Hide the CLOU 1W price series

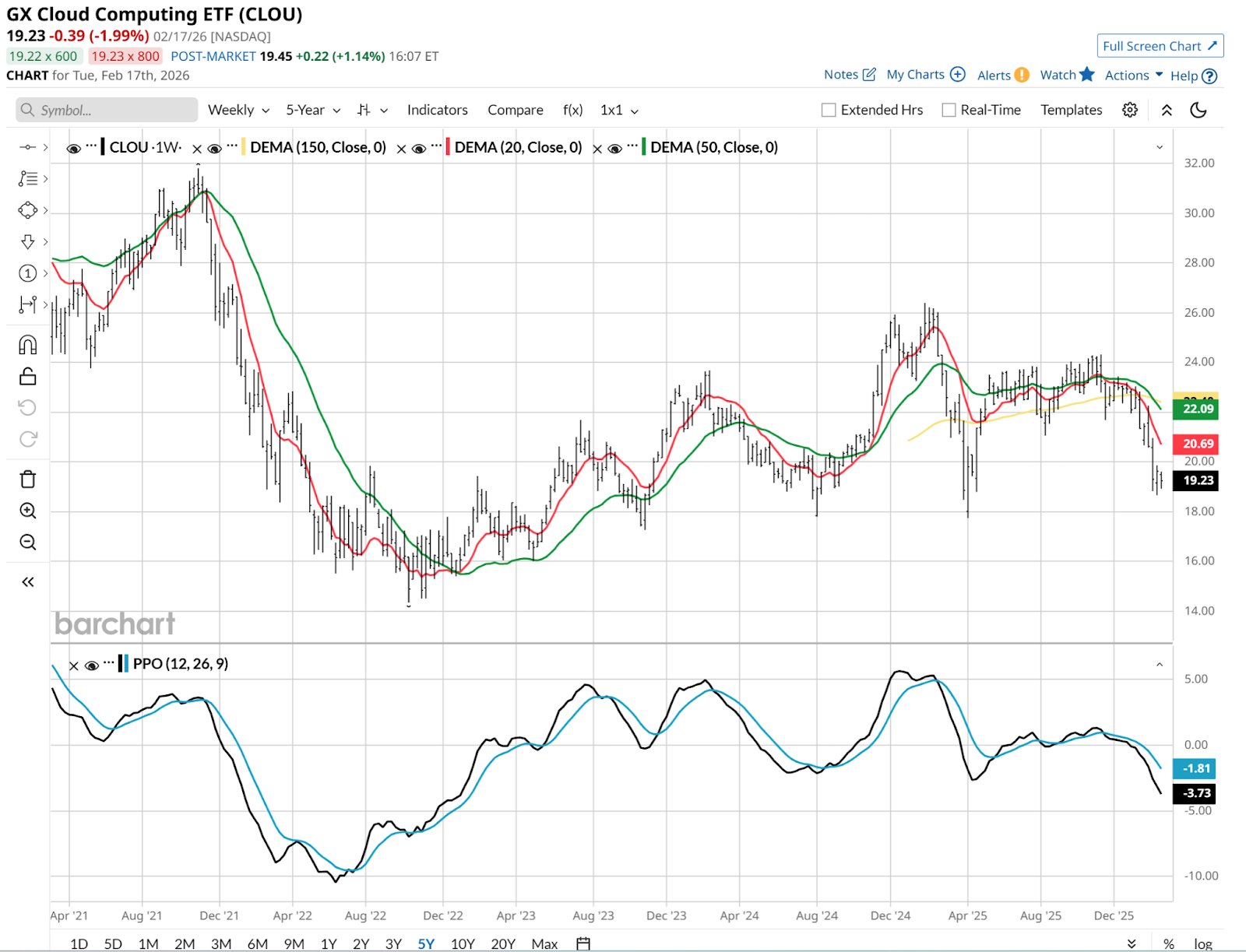[x=74, y=149]
